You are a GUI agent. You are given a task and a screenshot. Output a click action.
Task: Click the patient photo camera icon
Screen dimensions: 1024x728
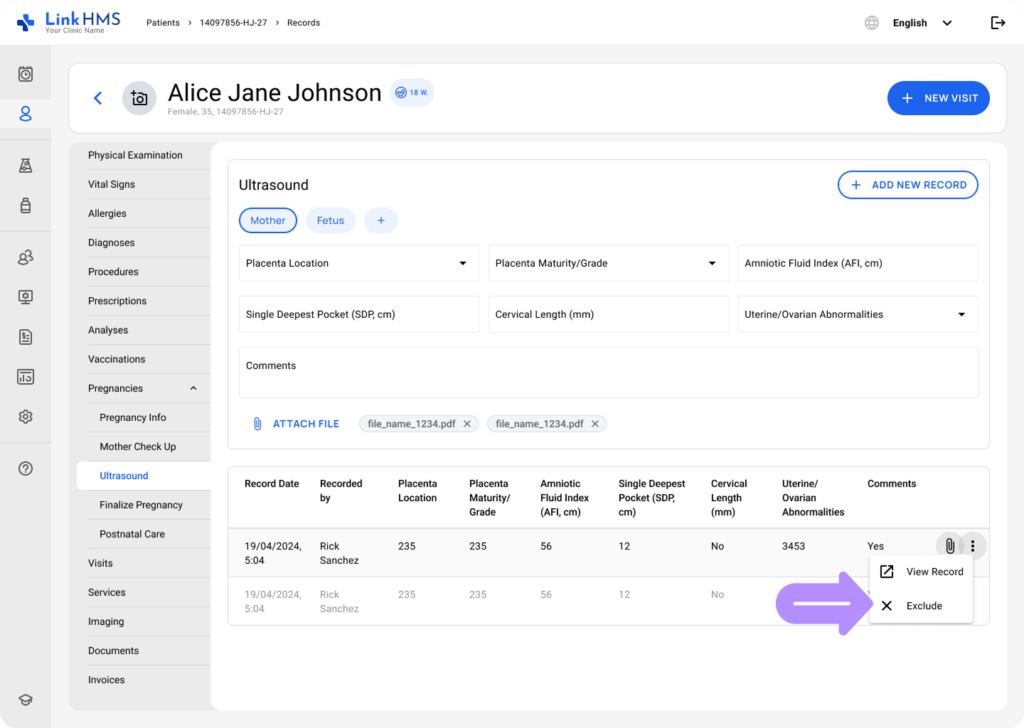point(139,98)
